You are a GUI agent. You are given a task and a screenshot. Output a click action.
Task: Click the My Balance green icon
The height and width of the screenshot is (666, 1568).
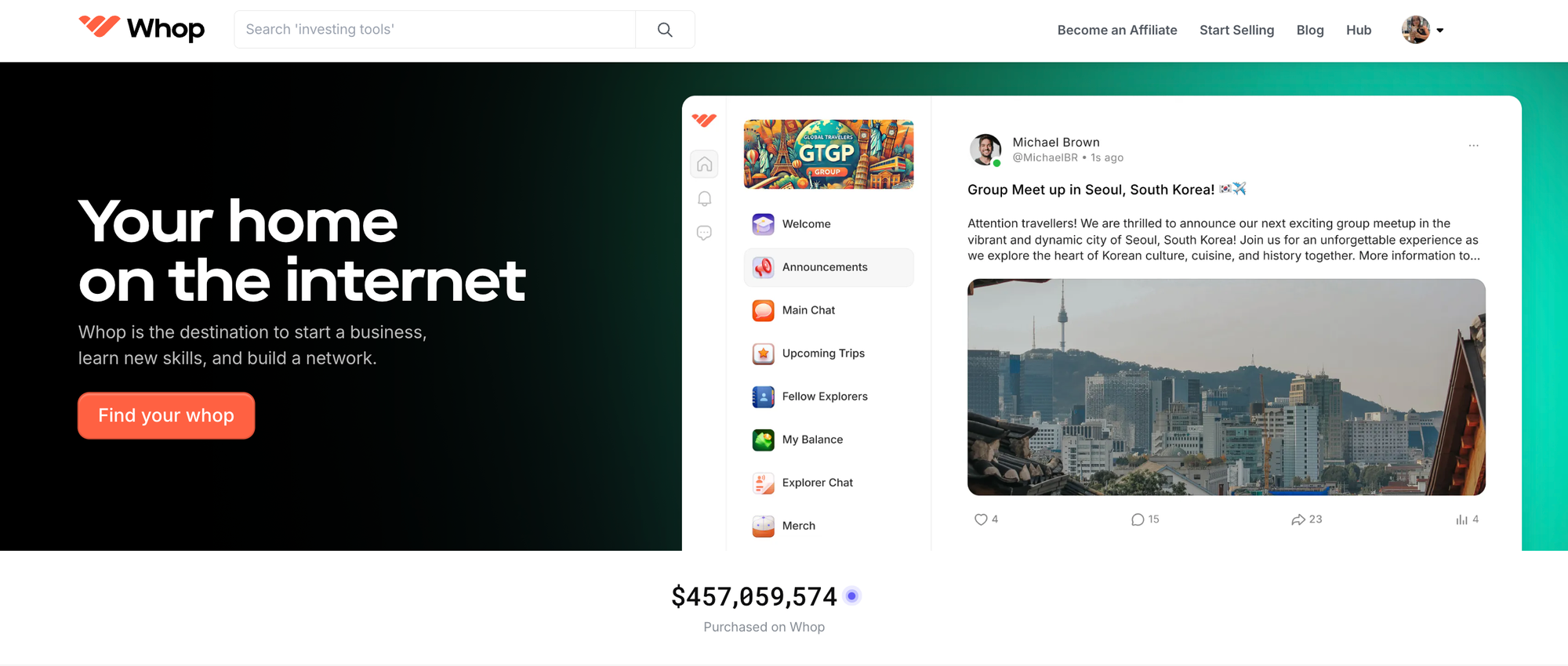764,440
